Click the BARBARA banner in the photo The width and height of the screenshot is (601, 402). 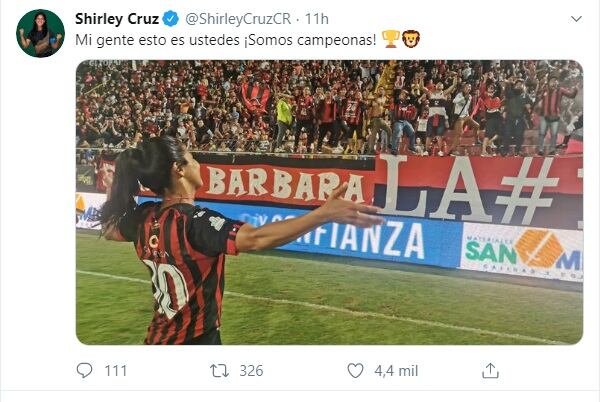286,184
